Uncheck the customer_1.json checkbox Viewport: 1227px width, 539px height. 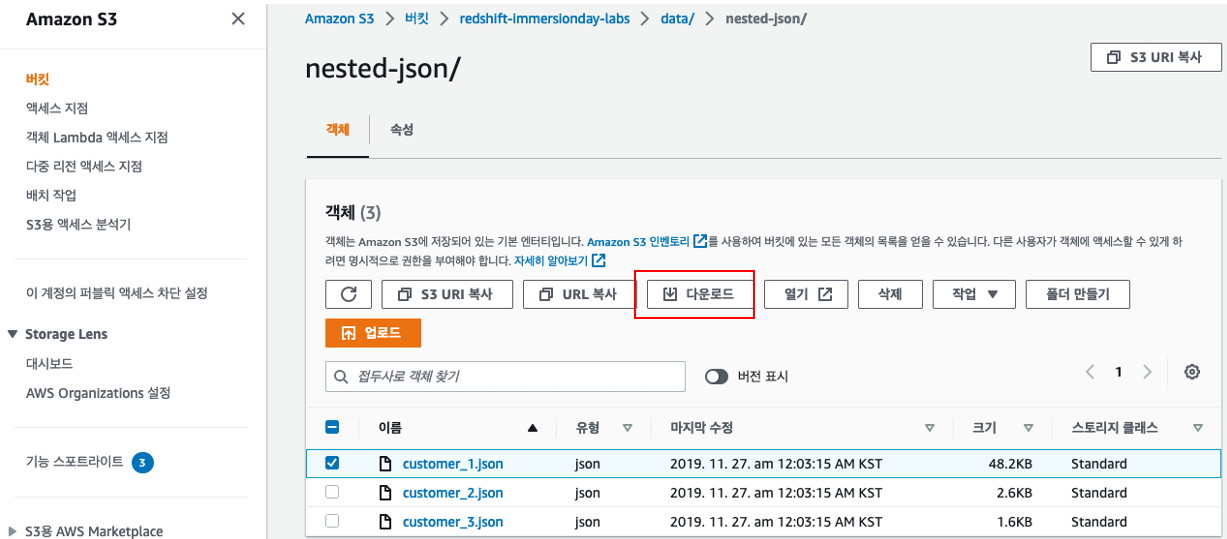pos(333,463)
